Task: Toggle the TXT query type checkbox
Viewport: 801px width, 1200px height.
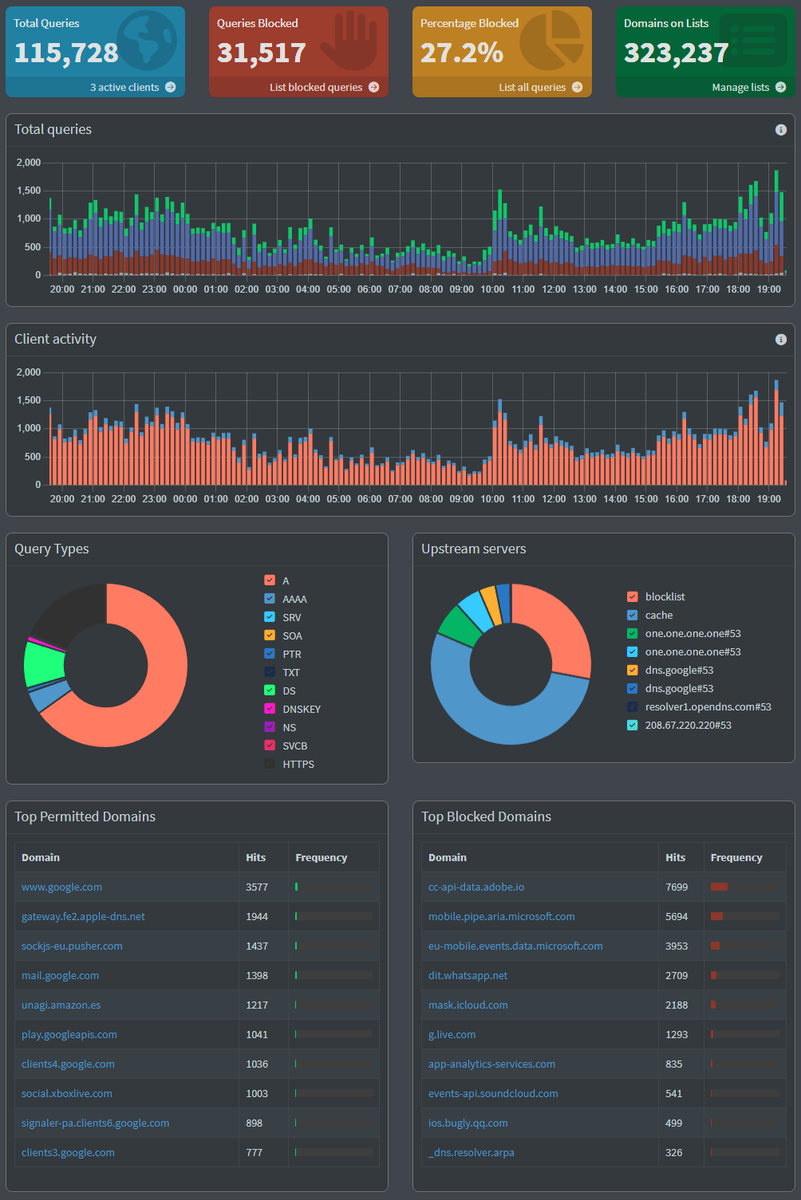Action: click(270, 673)
